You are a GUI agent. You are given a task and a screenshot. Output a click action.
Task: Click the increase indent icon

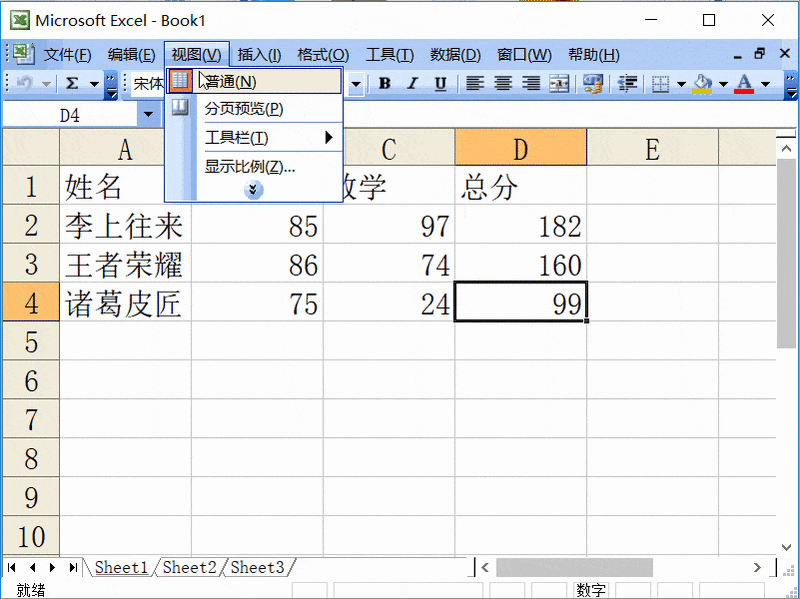click(x=626, y=83)
